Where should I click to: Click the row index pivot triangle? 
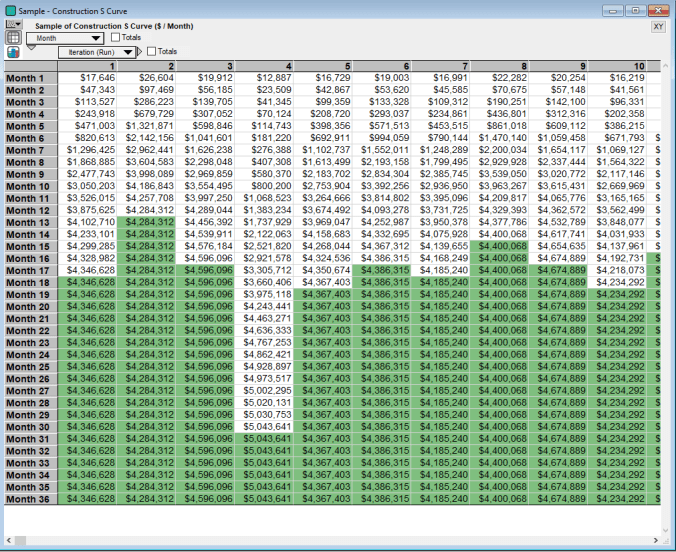(x=31, y=44)
